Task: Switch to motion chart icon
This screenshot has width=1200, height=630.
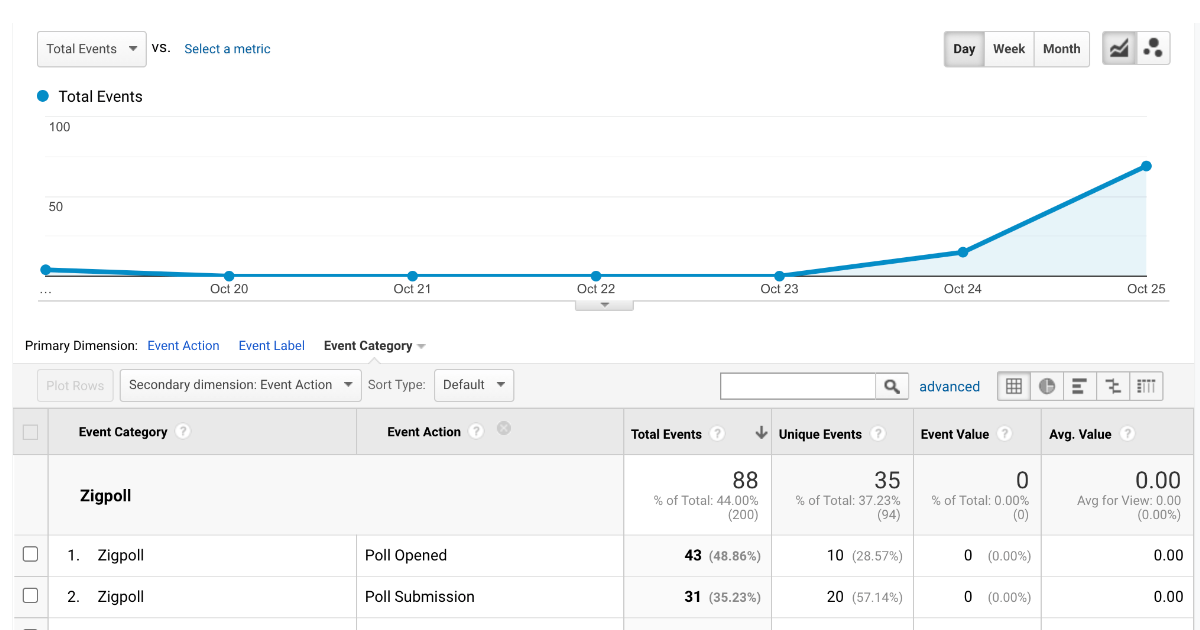Action: click(1153, 48)
